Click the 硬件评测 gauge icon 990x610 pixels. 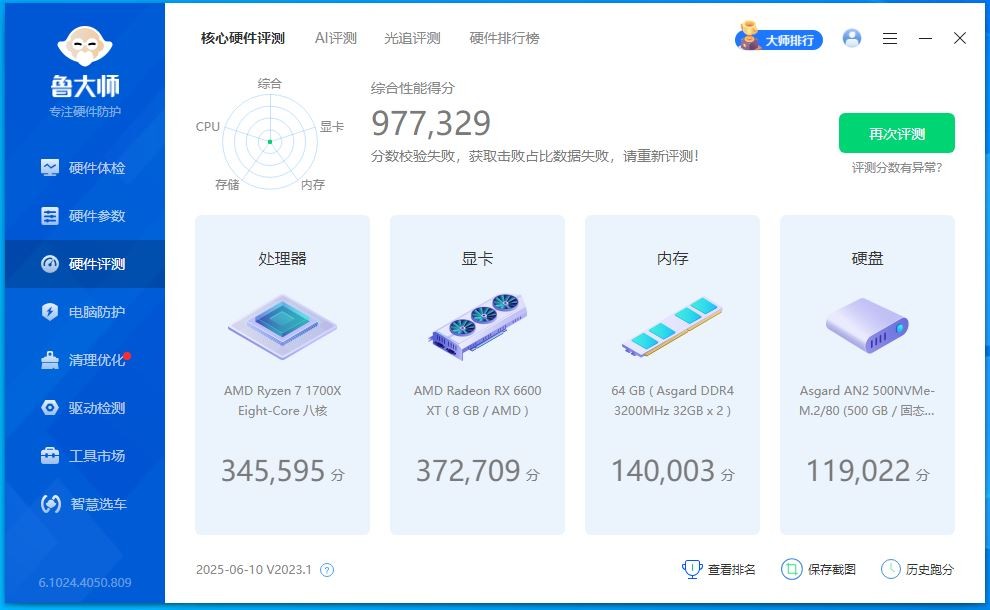click(x=50, y=263)
